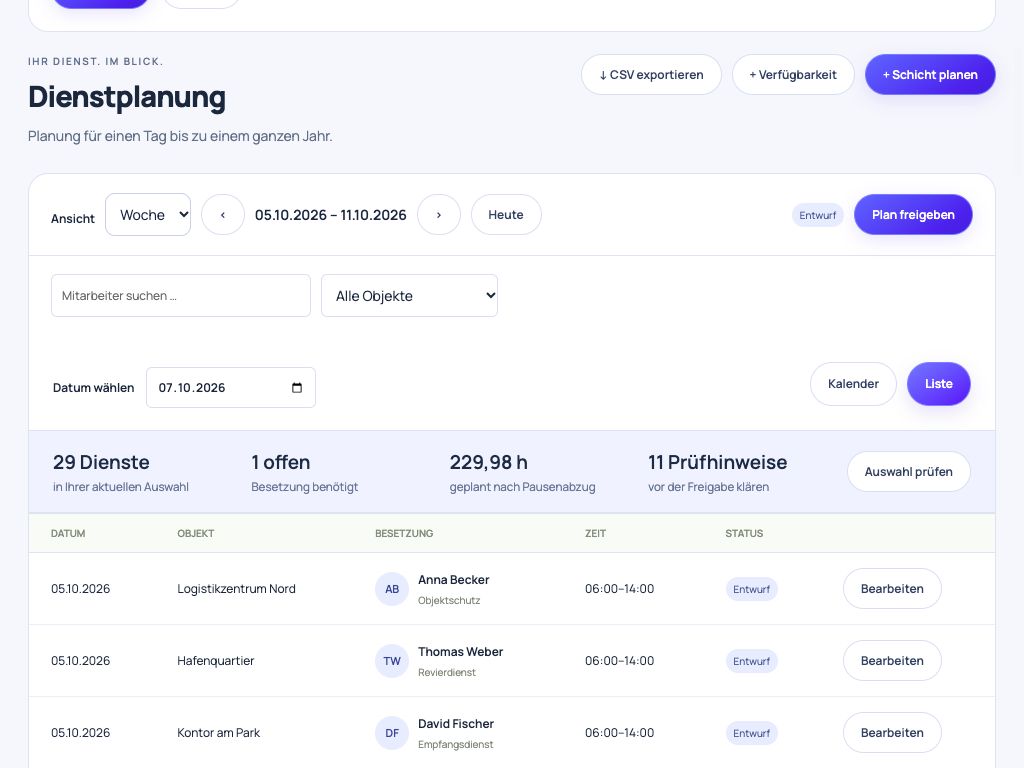Expand the Alle Objekte filter

point(409,296)
